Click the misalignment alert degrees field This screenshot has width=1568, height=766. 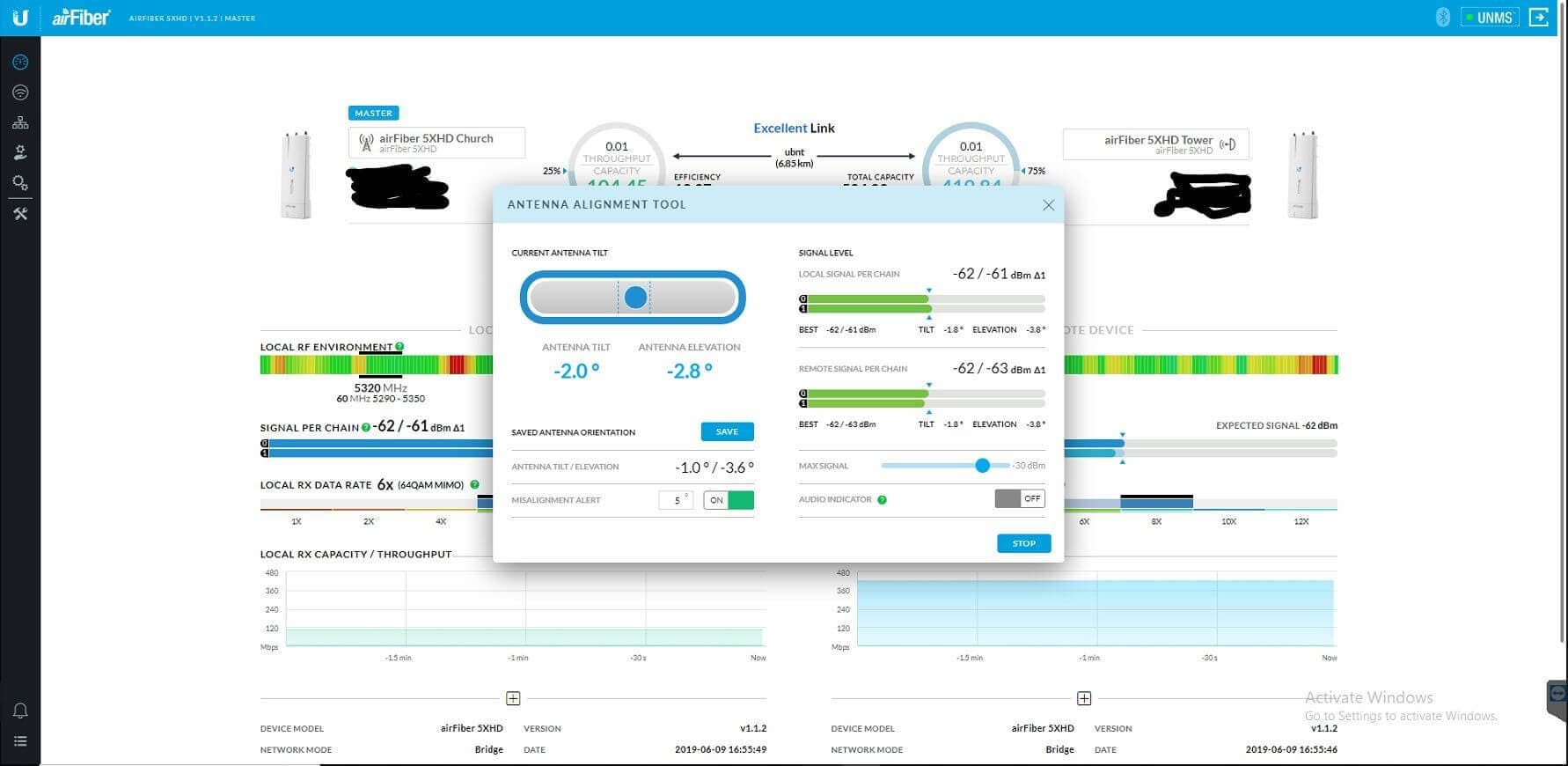tap(676, 500)
